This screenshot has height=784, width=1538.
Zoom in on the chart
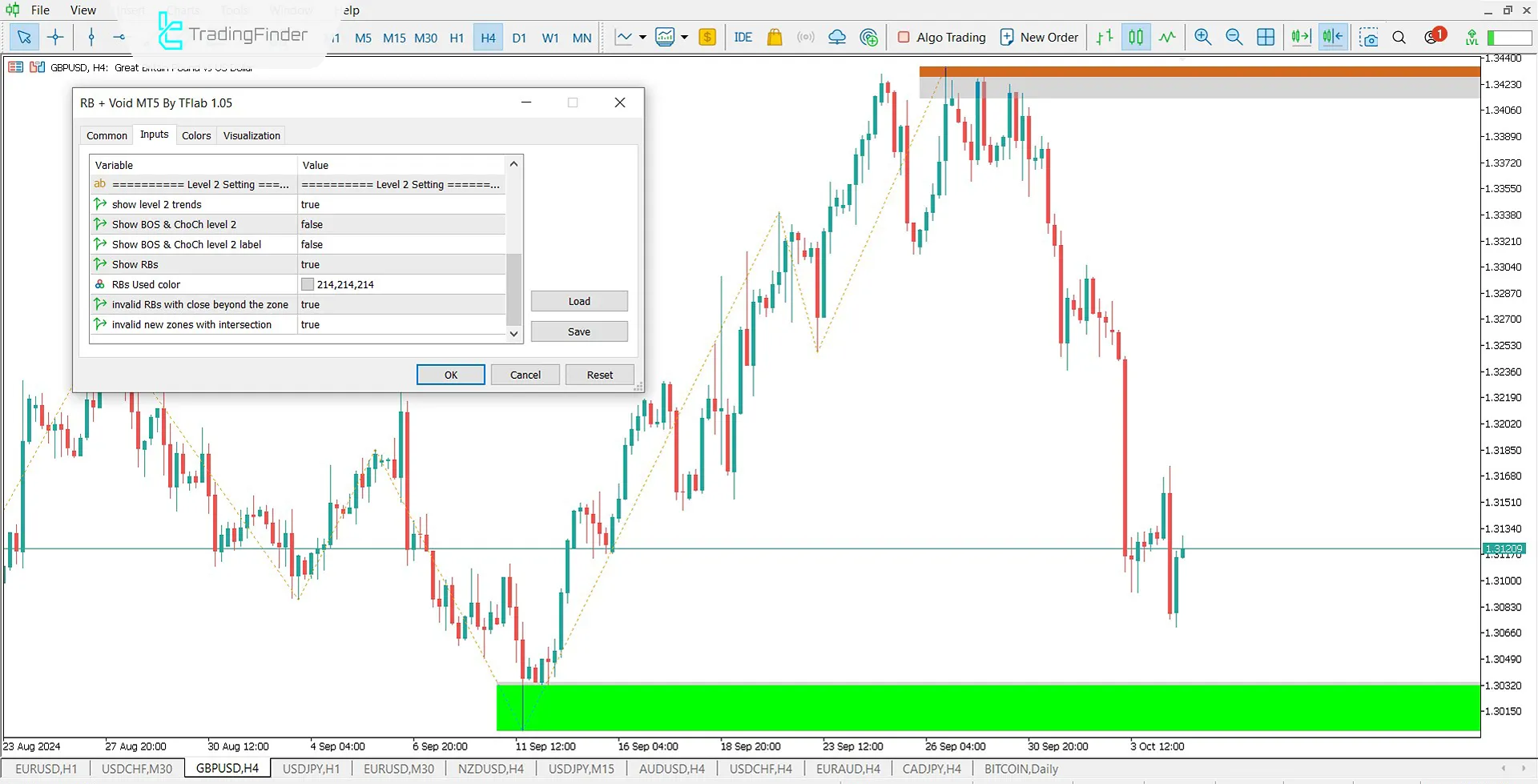[1202, 37]
